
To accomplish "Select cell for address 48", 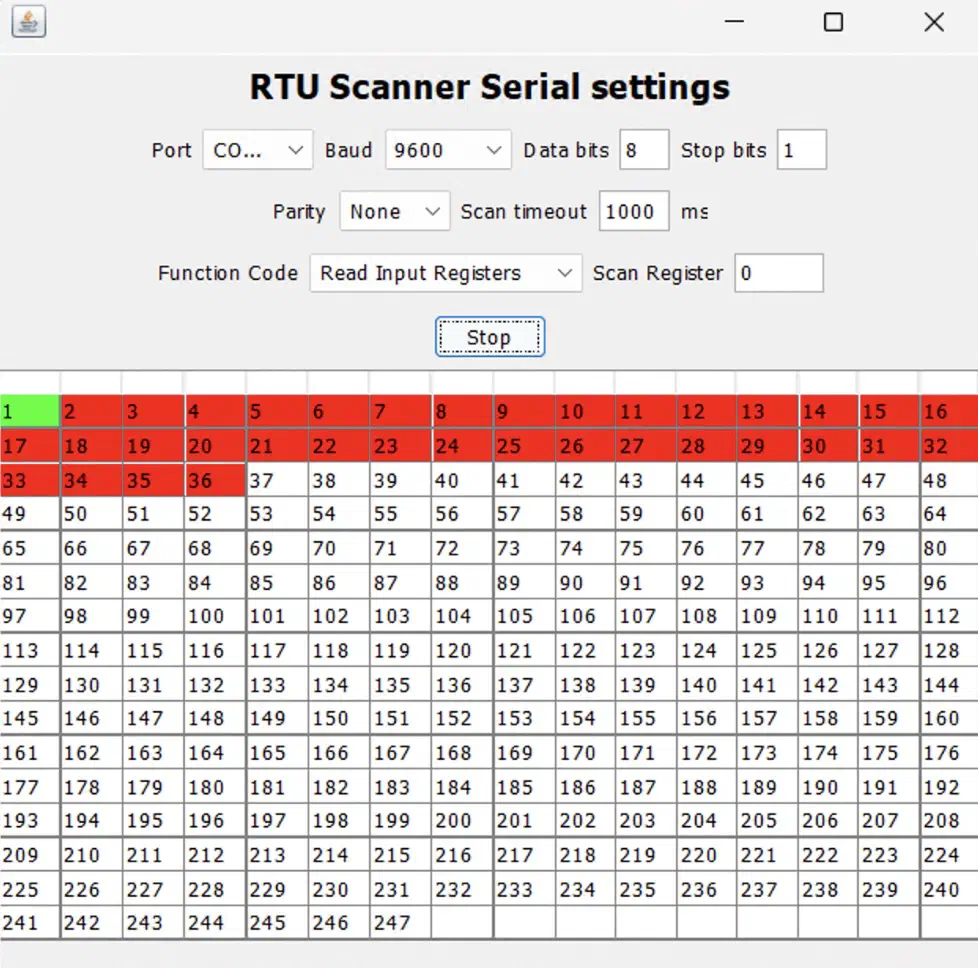I will tap(949, 480).
